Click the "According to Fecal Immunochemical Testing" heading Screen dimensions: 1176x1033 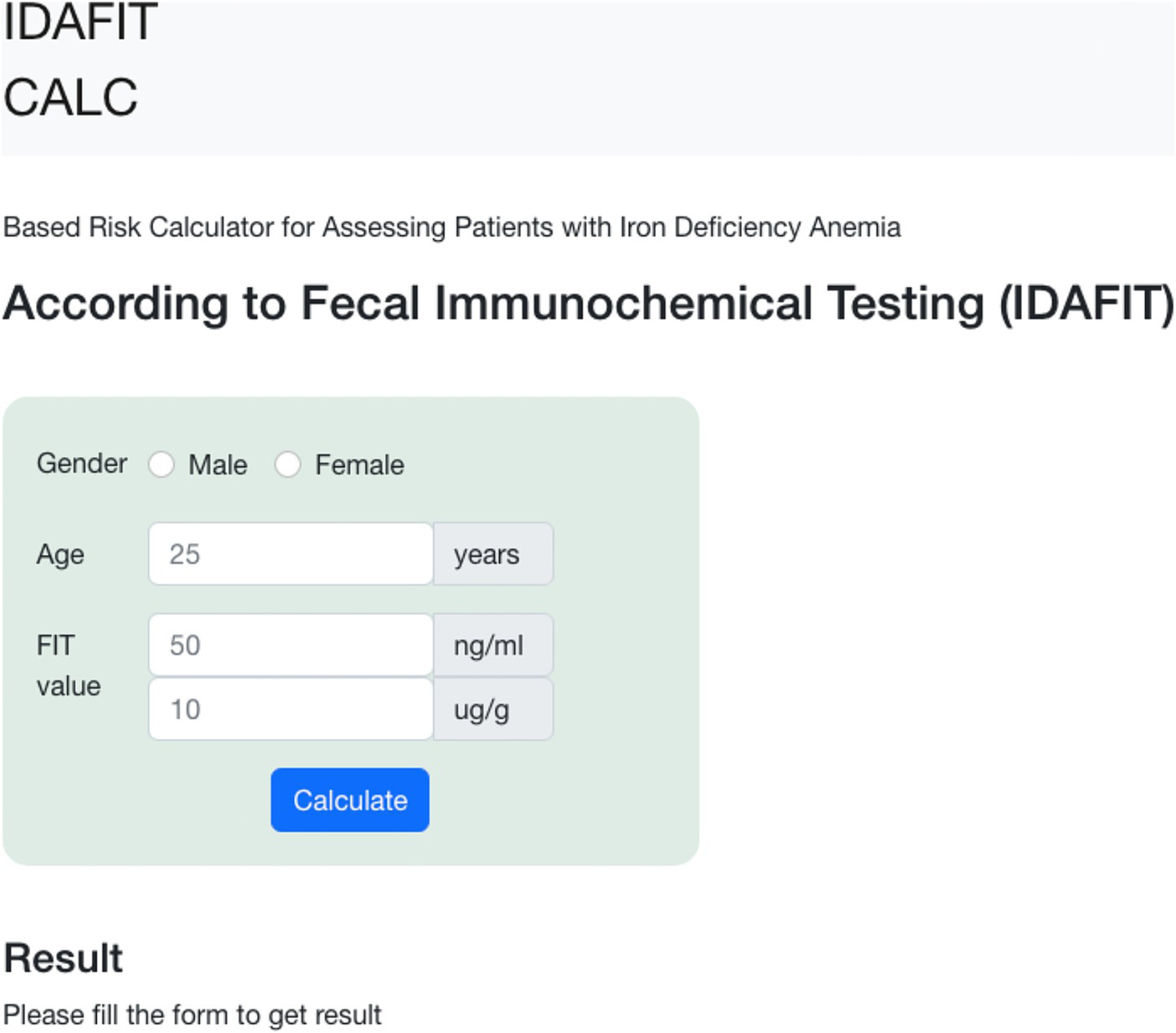pos(589,303)
